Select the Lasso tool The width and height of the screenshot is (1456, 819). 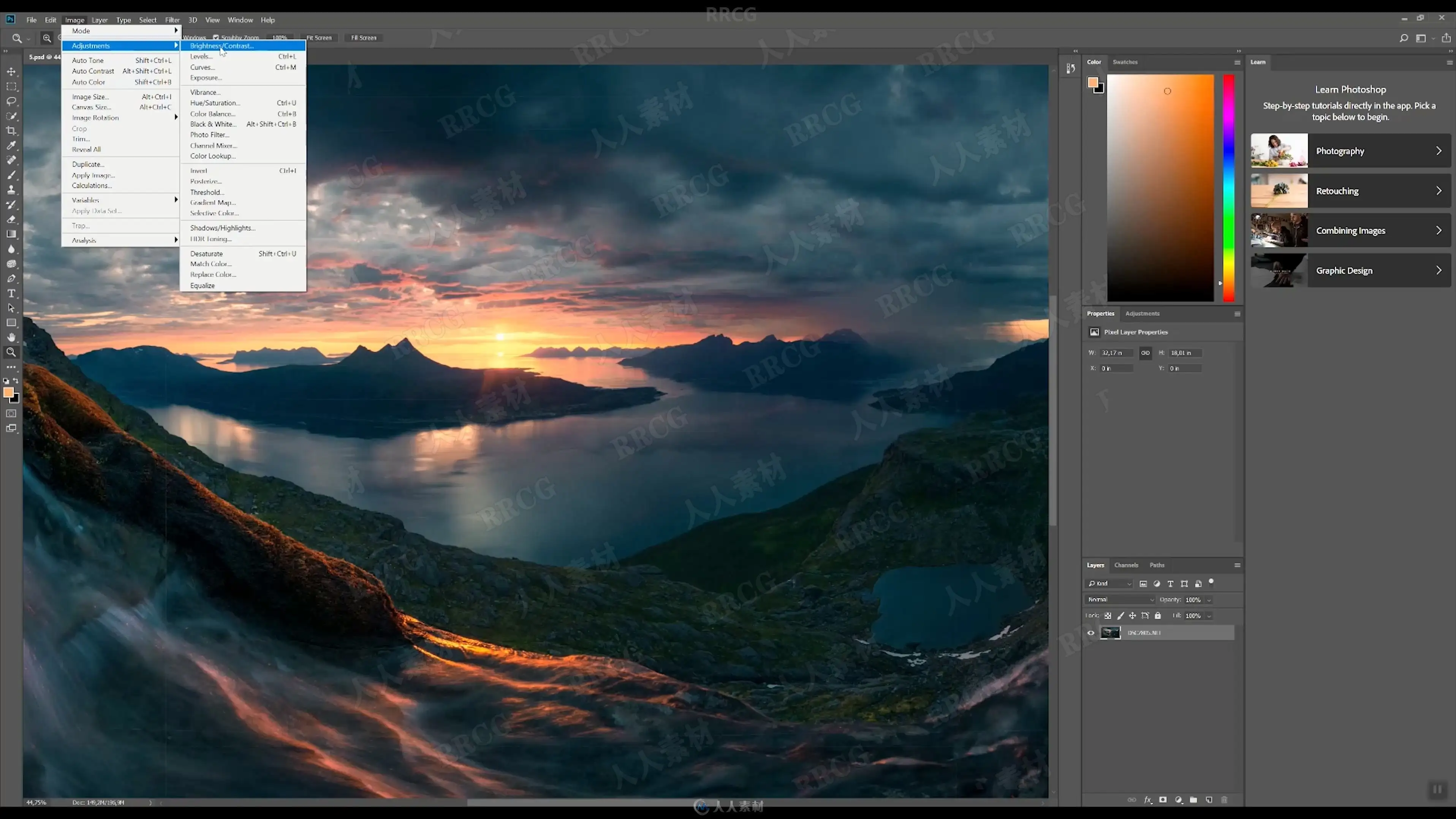click(x=11, y=101)
